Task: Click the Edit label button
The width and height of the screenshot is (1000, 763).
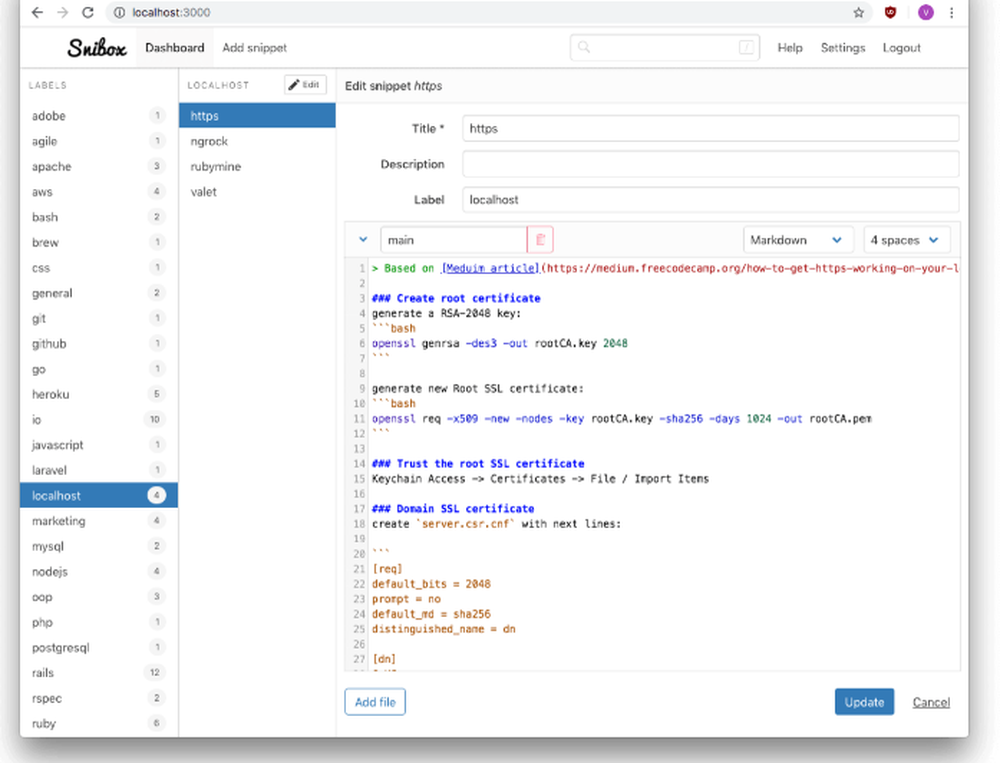Action: (305, 85)
